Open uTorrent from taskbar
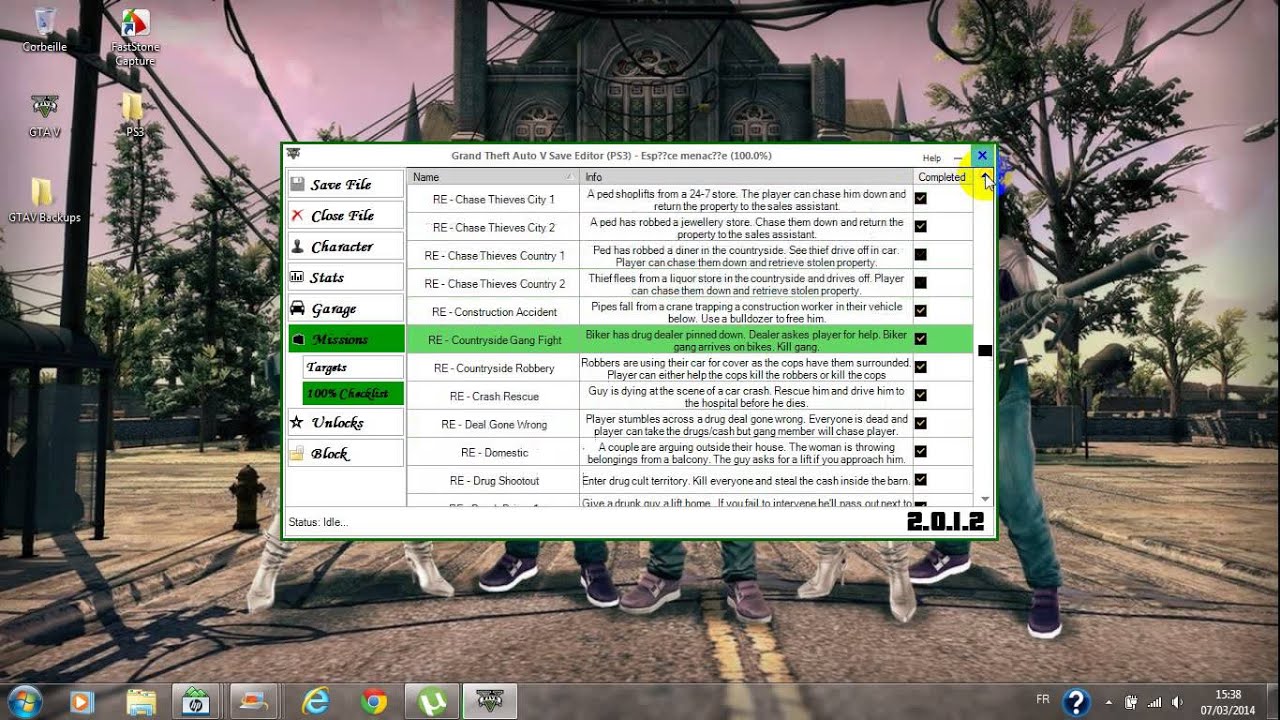Image resolution: width=1280 pixels, height=720 pixels. coord(432,702)
